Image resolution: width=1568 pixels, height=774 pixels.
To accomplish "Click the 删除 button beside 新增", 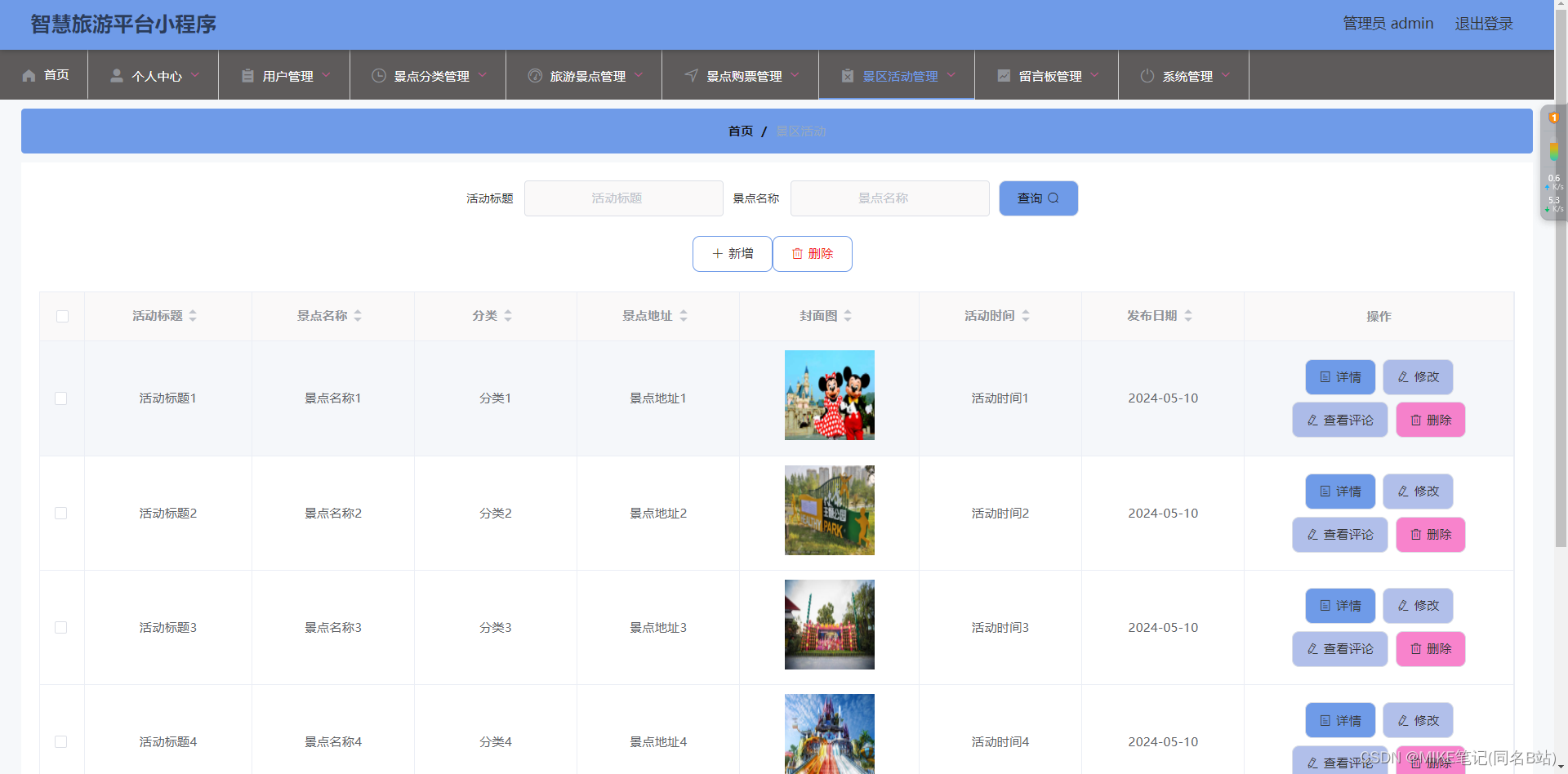I will click(813, 254).
